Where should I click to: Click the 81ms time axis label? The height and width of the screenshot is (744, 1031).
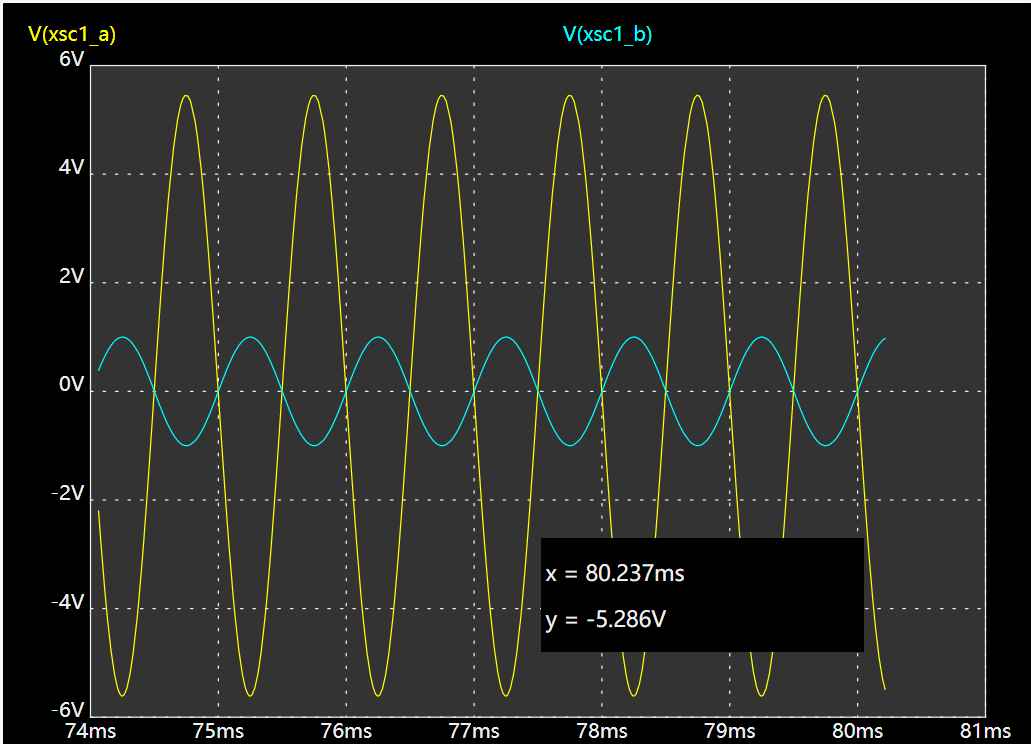tap(985, 731)
